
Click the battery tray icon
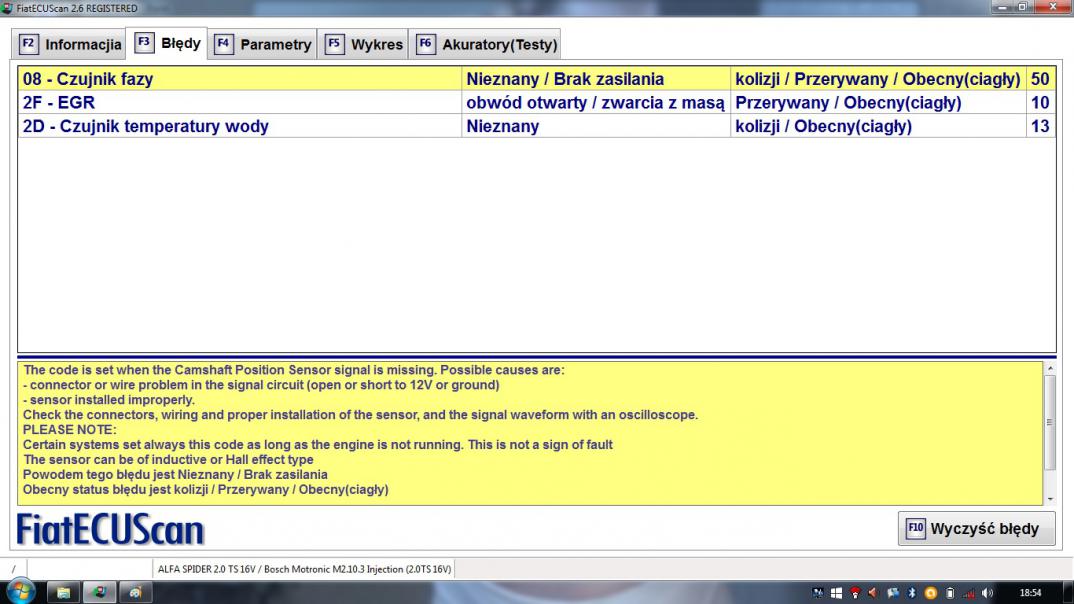(x=950, y=593)
